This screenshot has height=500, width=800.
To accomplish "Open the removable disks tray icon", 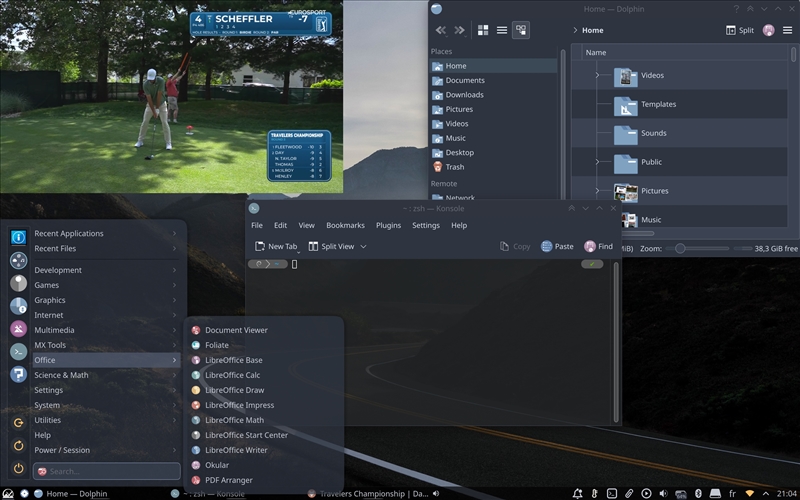I will tap(715, 493).
